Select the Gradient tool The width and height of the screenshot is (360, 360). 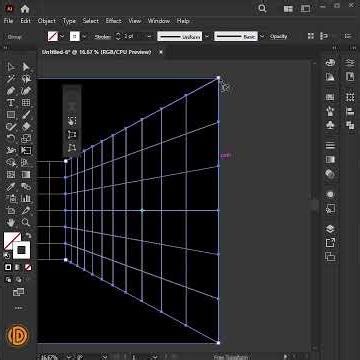pos(26,174)
